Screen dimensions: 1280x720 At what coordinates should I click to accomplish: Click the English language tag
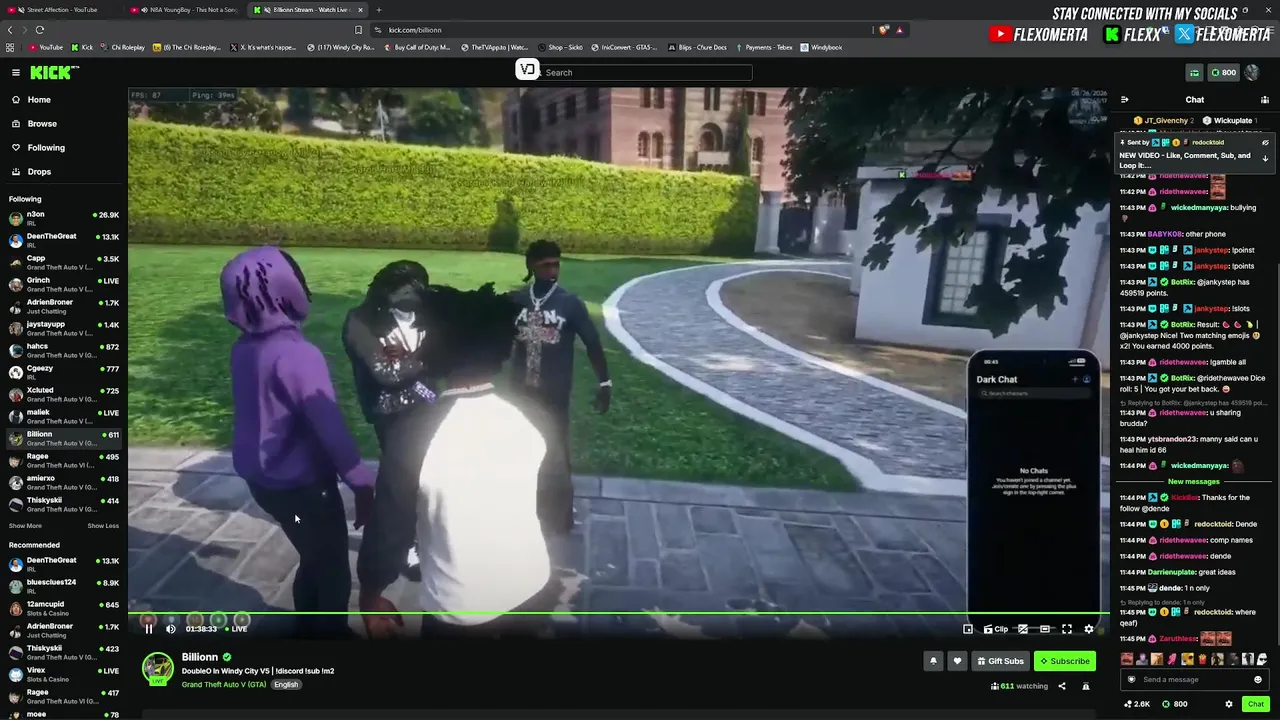pos(286,685)
